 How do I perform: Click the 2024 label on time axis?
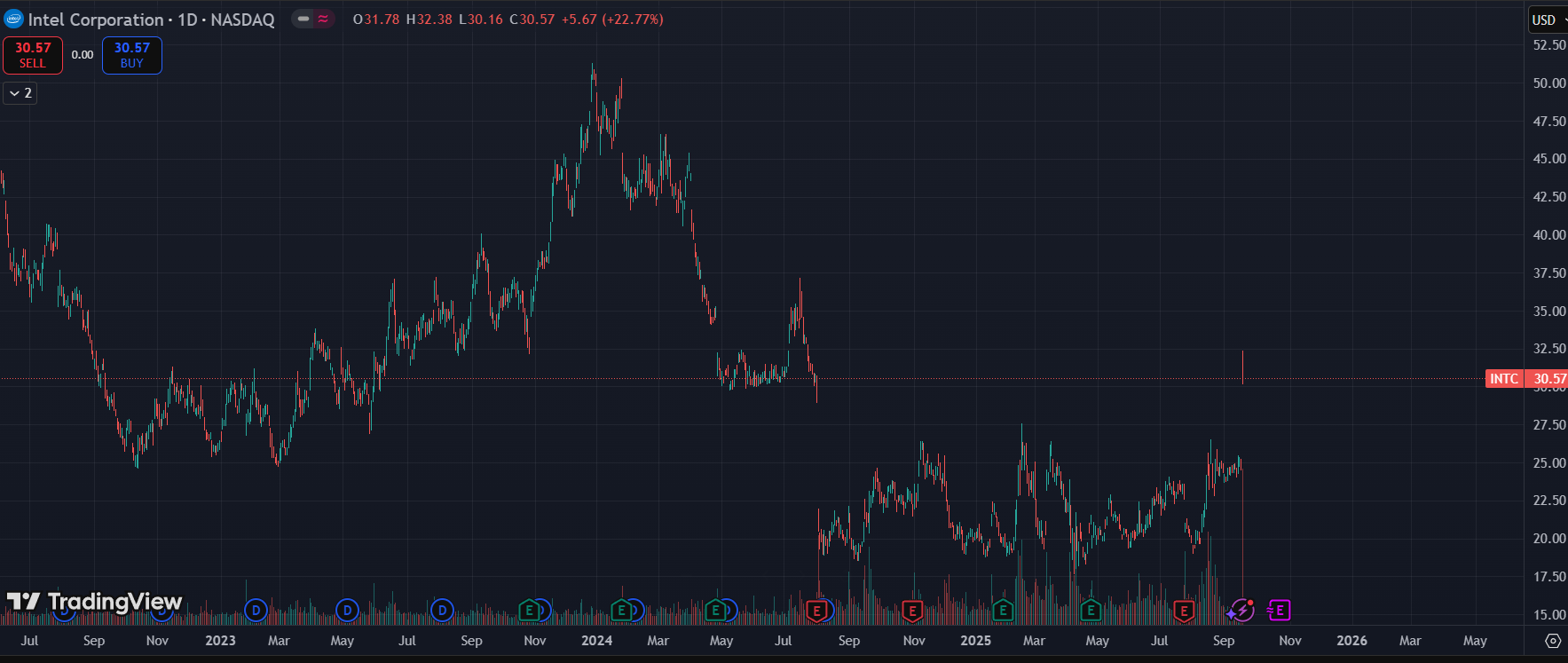(x=596, y=641)
